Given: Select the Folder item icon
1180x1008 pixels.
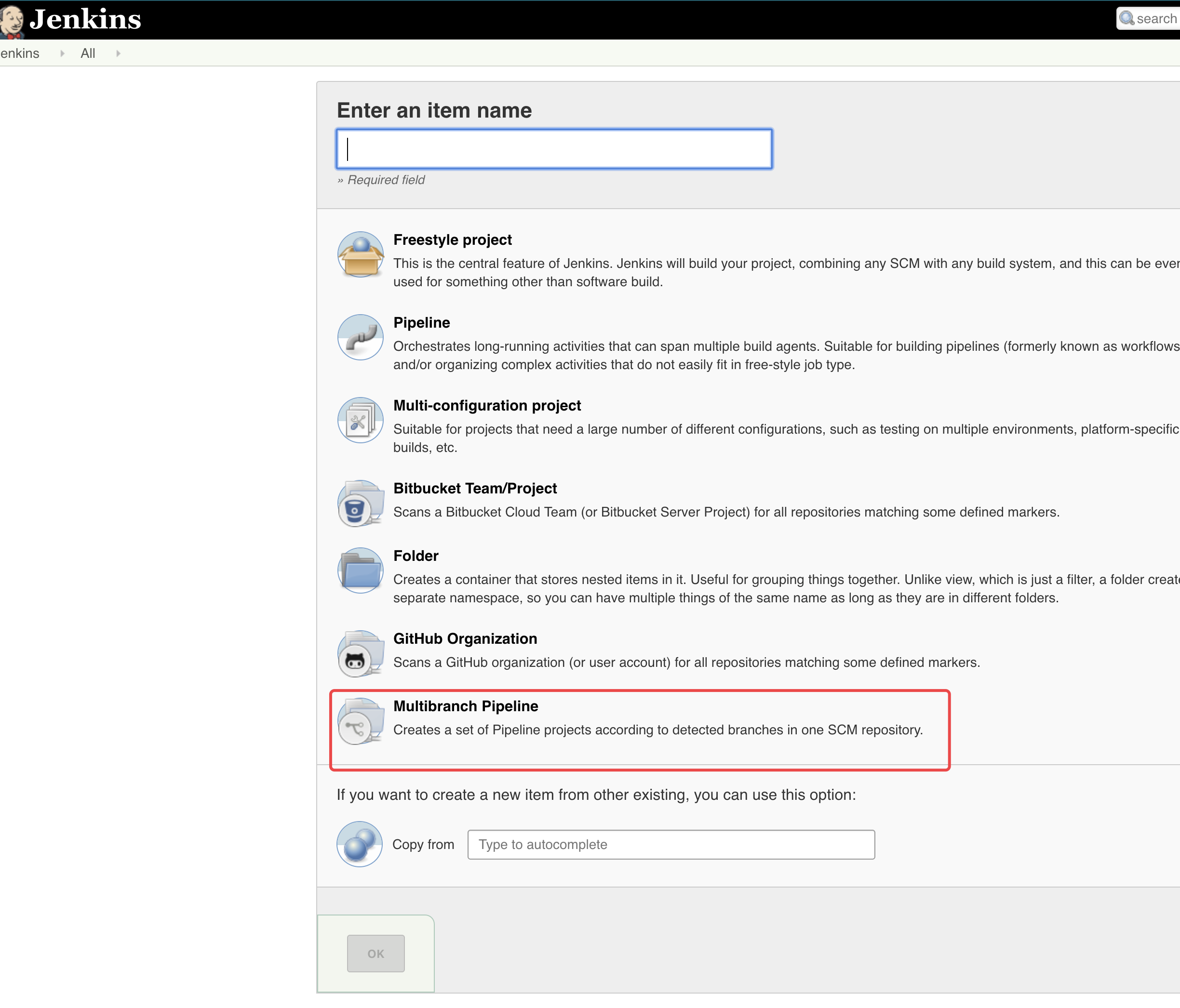Looking at the screenshot, I should point(360,570).
